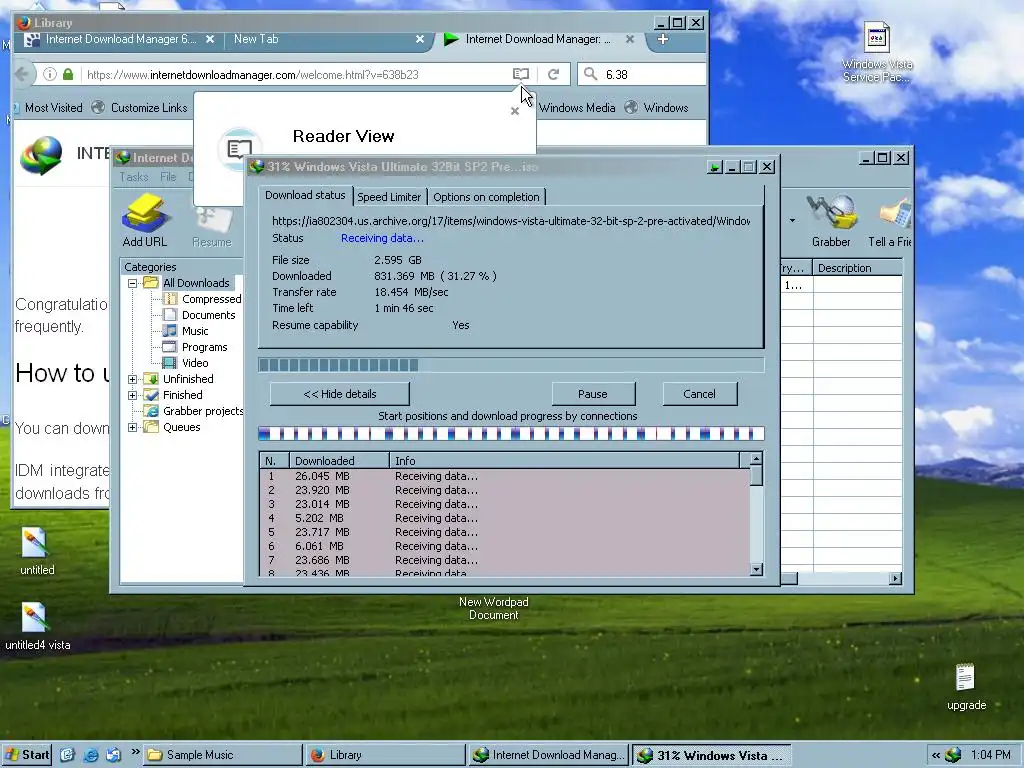Image resolution: width=1024 pixels, height=768 pixels.
Task: Open the Windows Media bookmark
Action: [577, 108]
